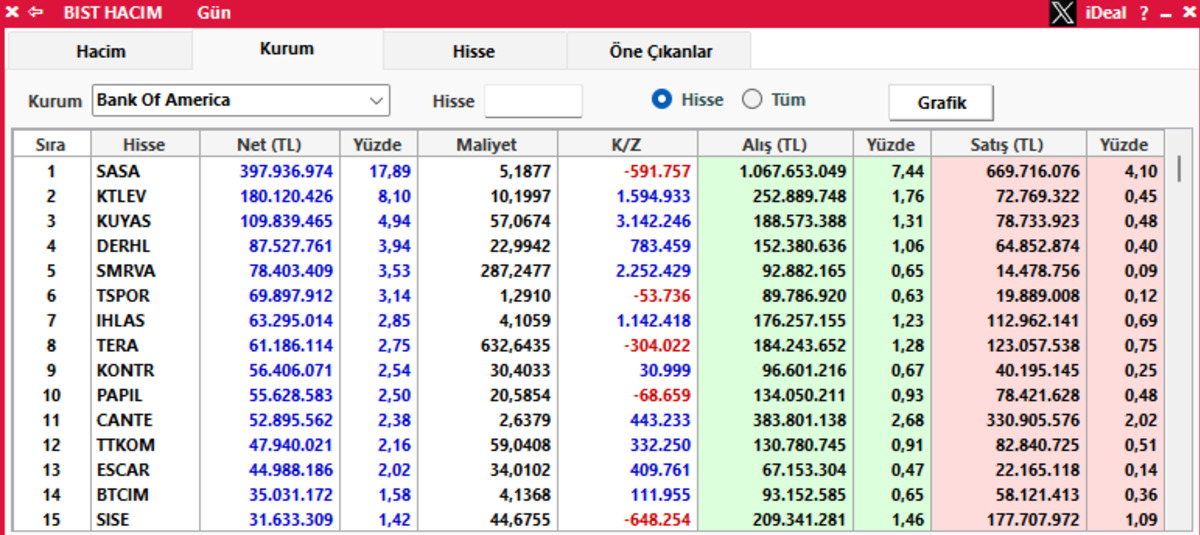Sort by the Satış (TL) column header
The height and width of the screenshot is (535, 1200).
click(1008, 145)
